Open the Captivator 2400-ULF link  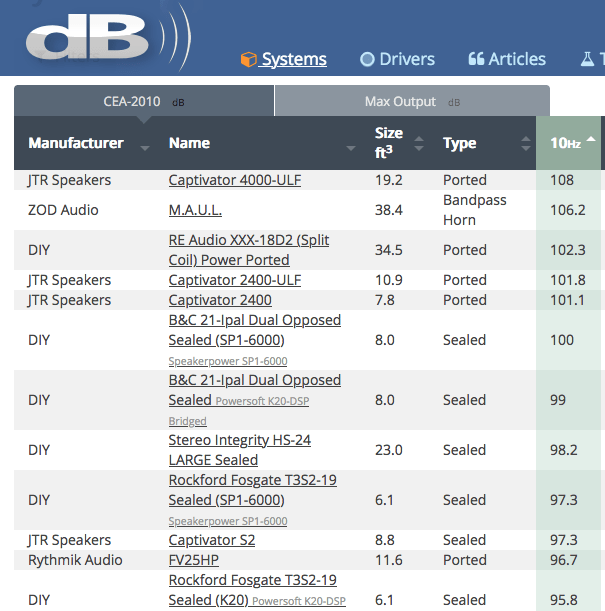tap(235, 280)
